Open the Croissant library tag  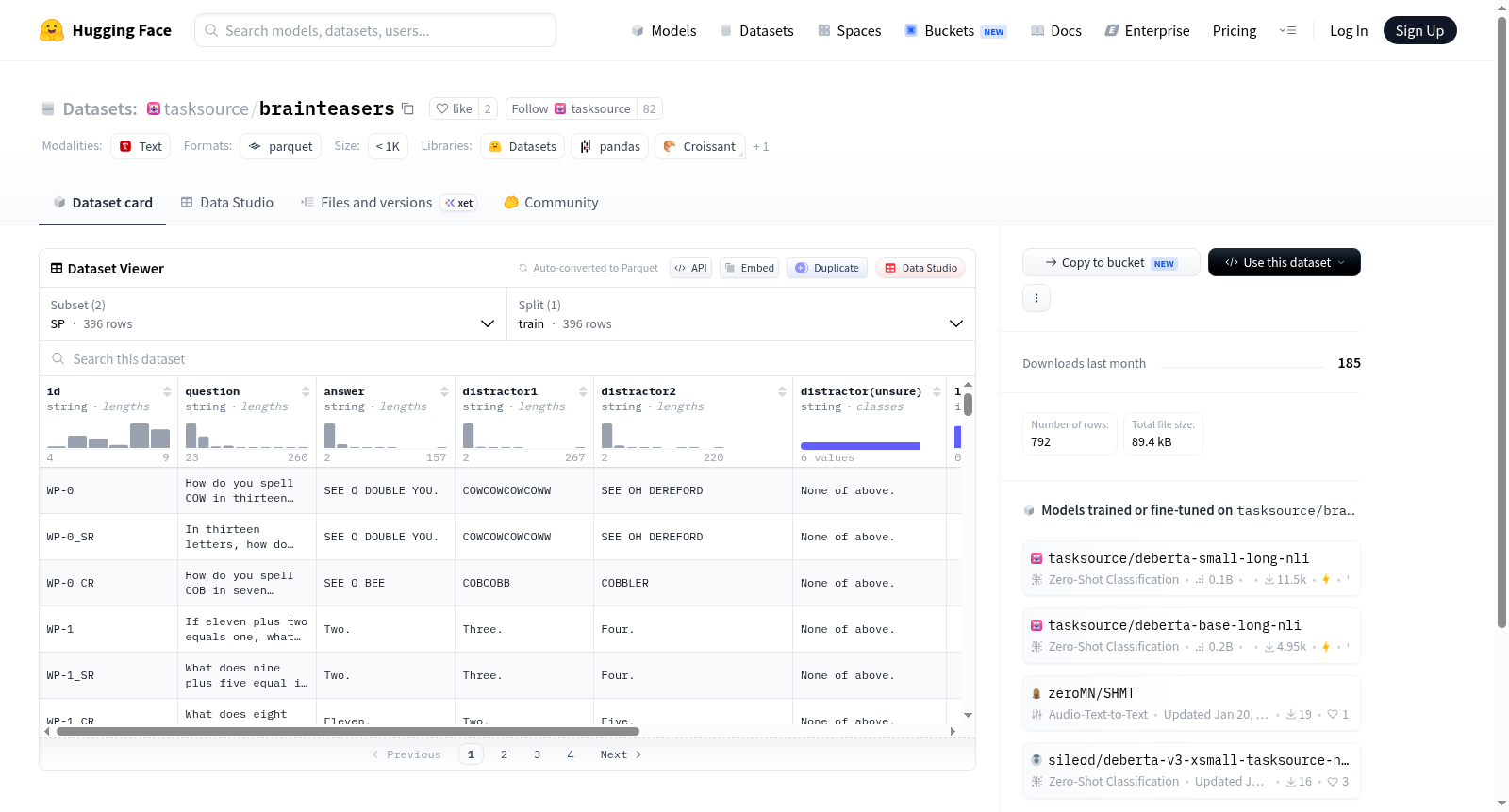(700, 146)
